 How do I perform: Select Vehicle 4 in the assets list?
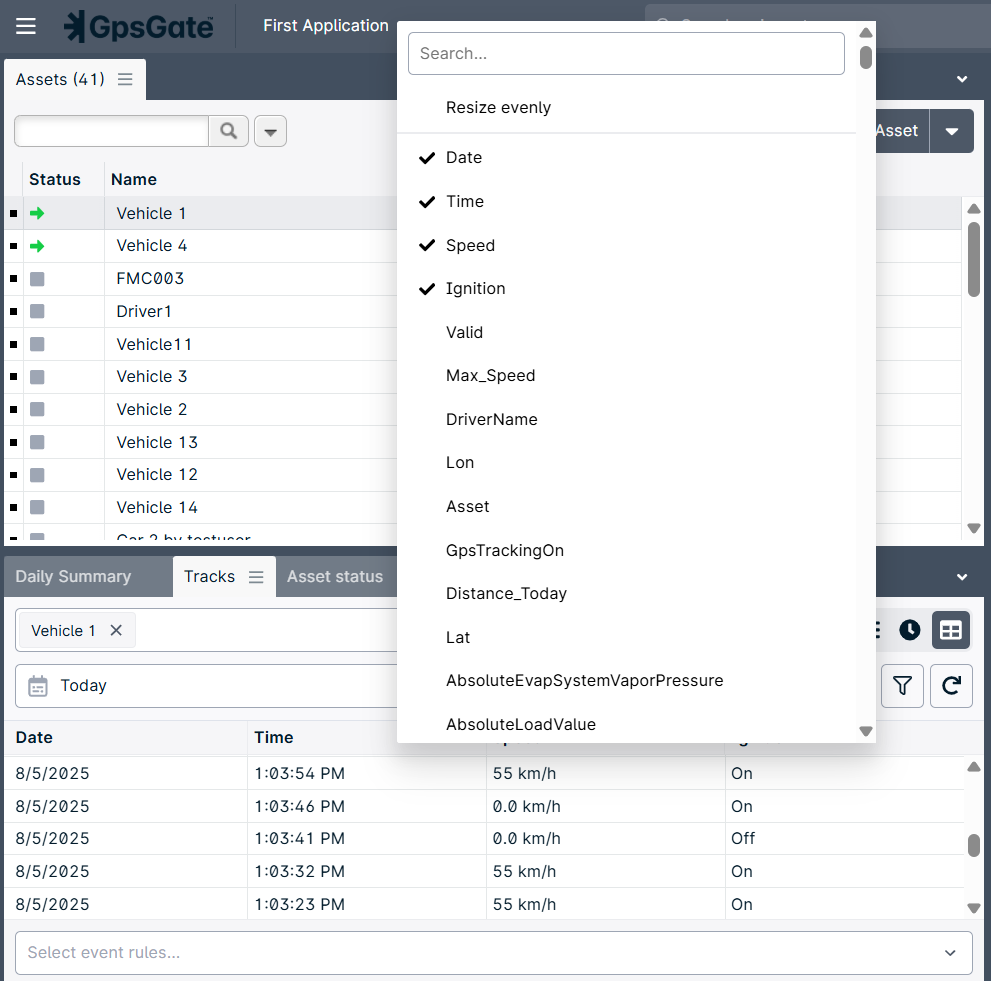click(x=151, y=245)
